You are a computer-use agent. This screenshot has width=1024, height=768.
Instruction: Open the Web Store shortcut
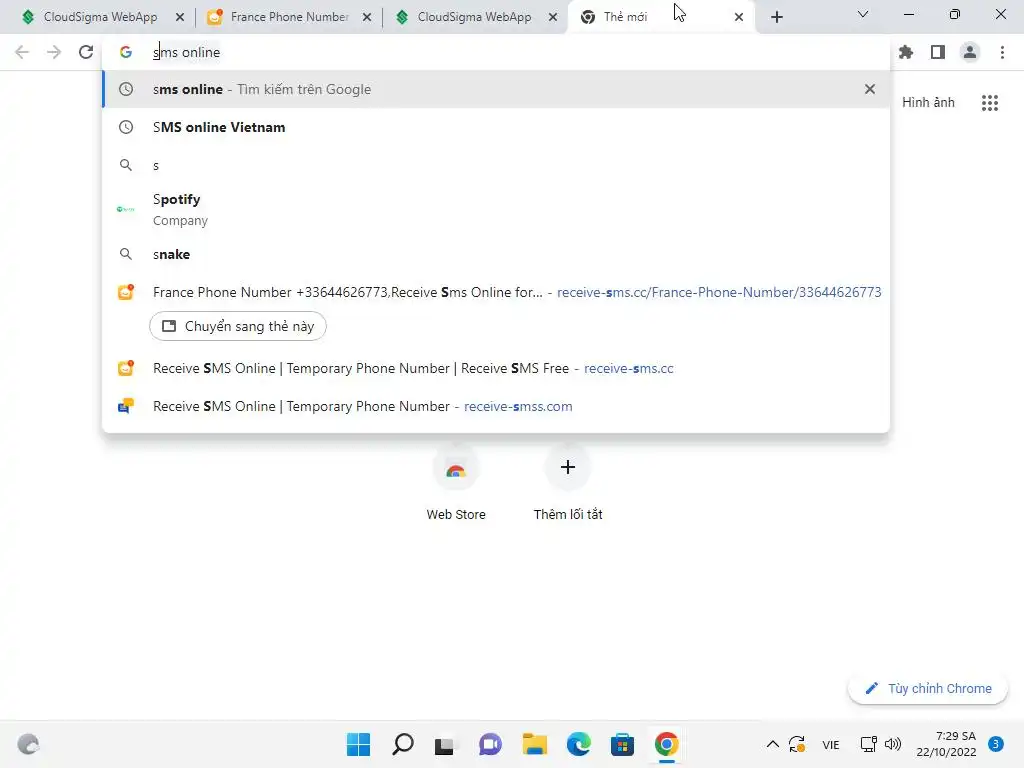[456, 484]
